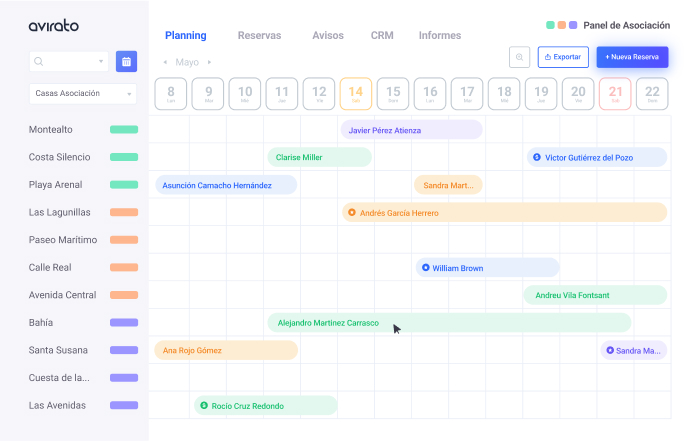Click icon on Víctor Gutiérrez del Pozo booking
Screen dimensions: 700x441
pos(537,157)
